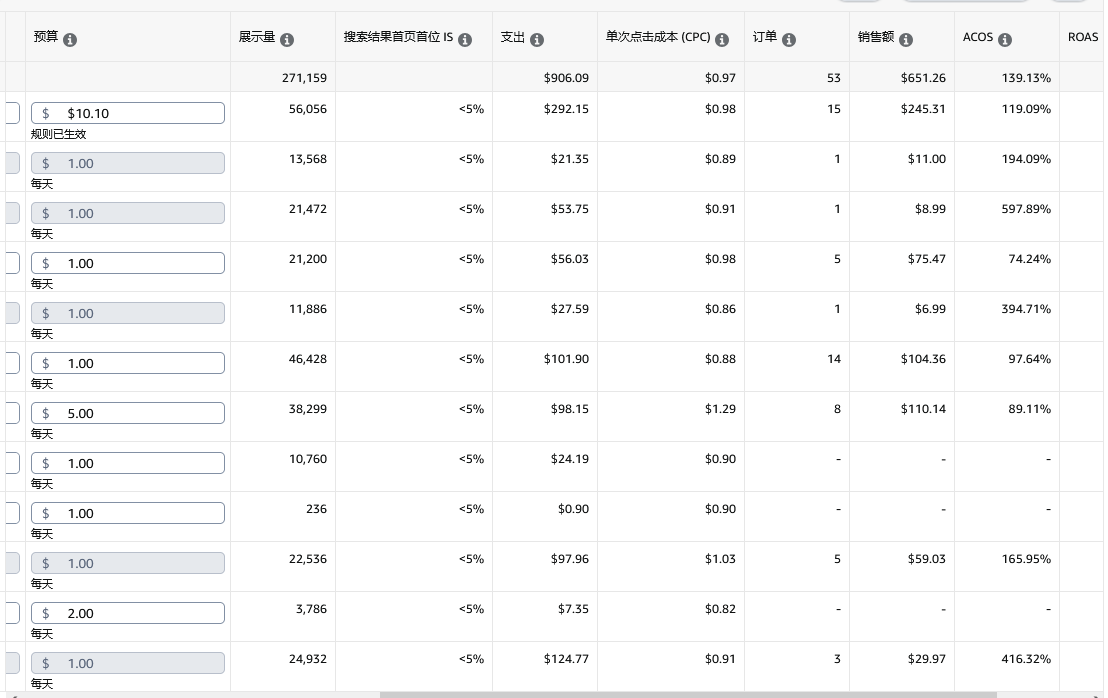1108x698 pixels.
Task: Click the info icon next to 支出
Action: 537,40
